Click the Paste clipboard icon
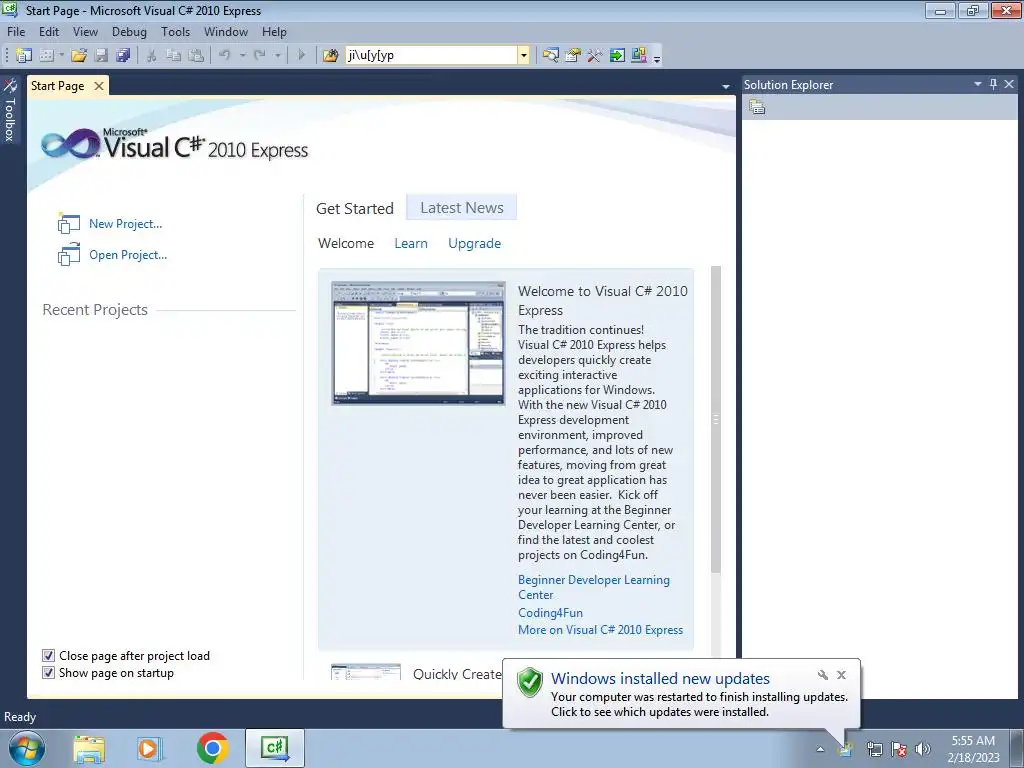Image resolution: width=1024 pixels, height=768 pixels. [x=195, y=56]
